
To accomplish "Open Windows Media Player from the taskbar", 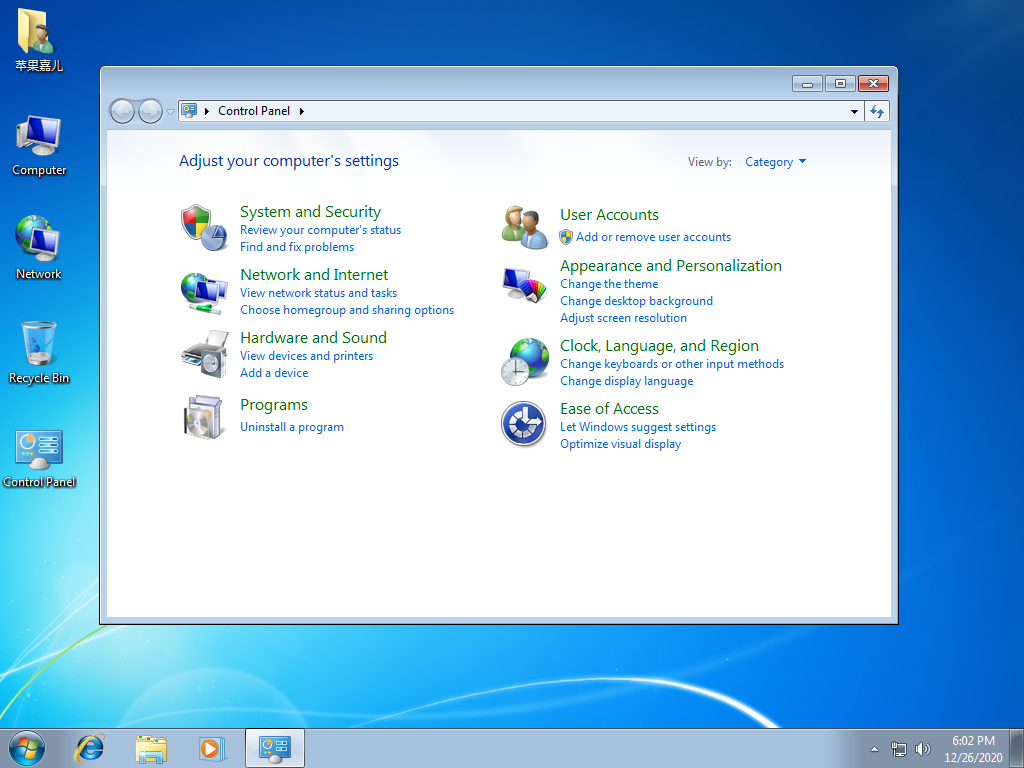I will 212,748.
